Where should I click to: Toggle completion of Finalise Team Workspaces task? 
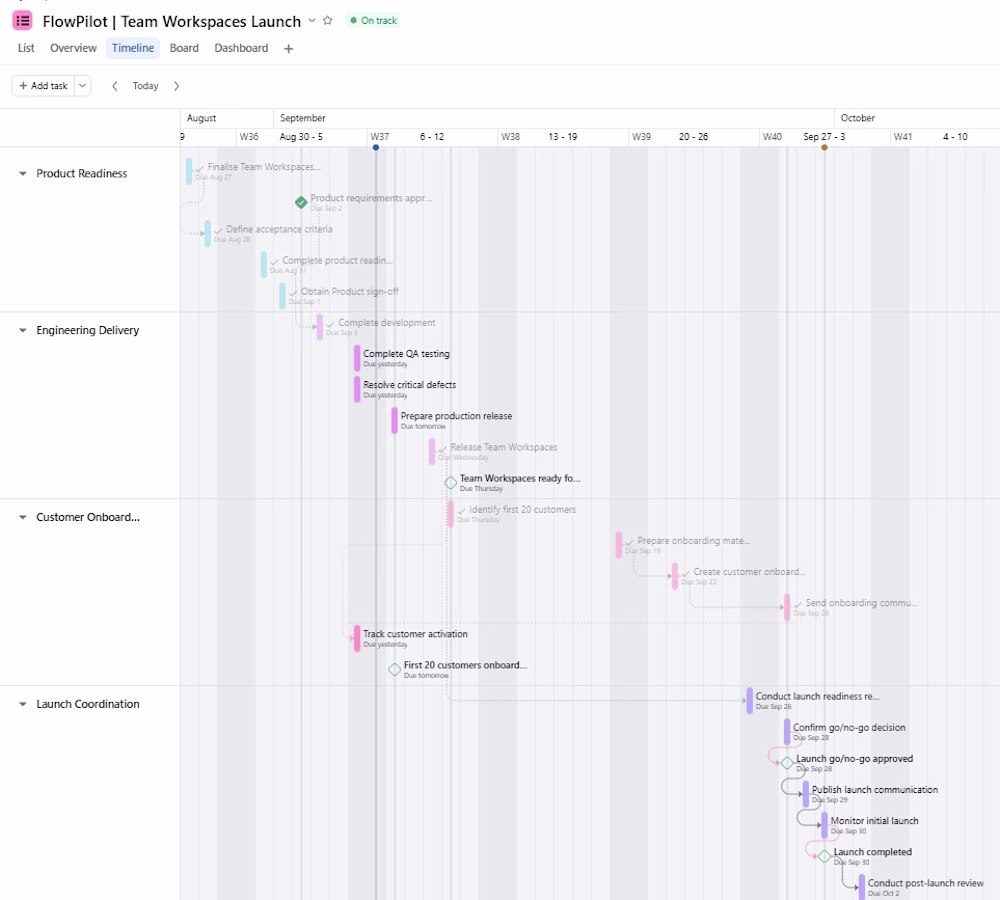point(200,168)
